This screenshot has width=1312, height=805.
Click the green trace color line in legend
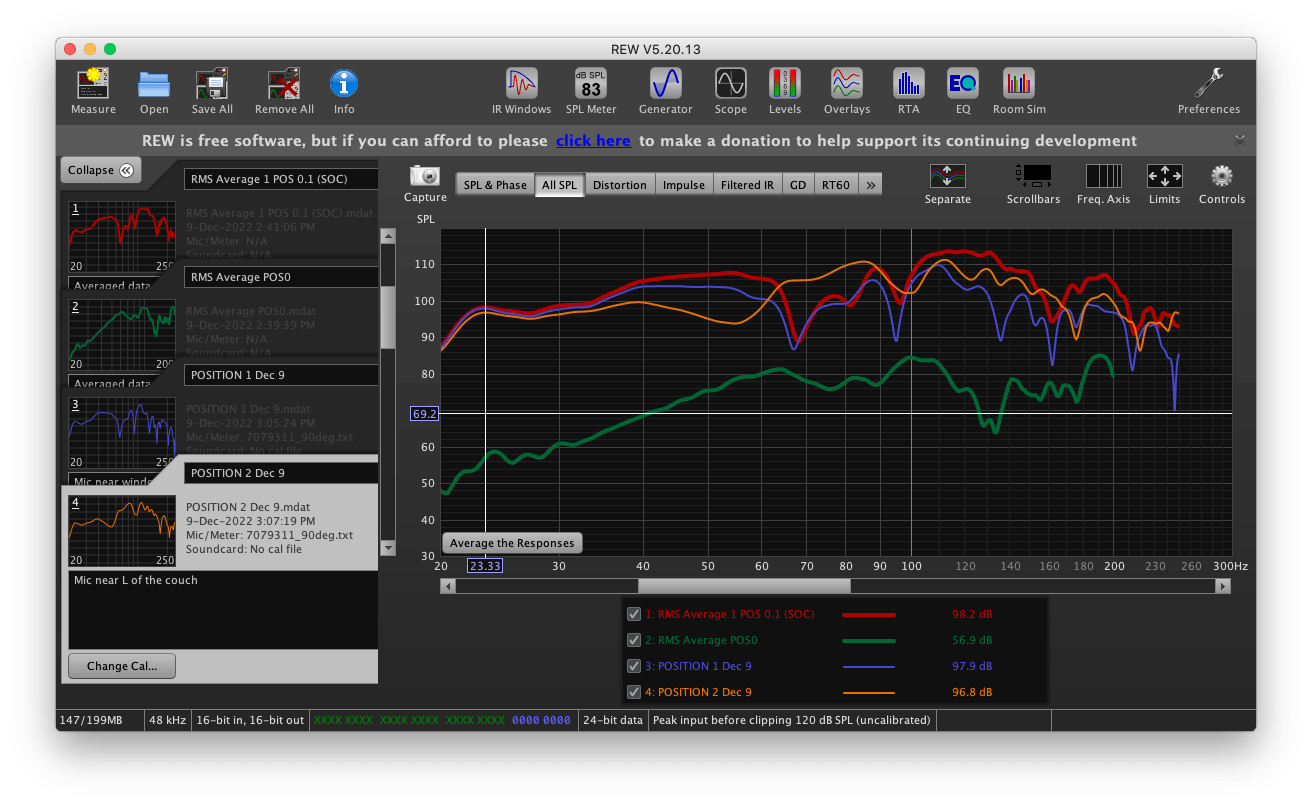click(x=869, y=640)
